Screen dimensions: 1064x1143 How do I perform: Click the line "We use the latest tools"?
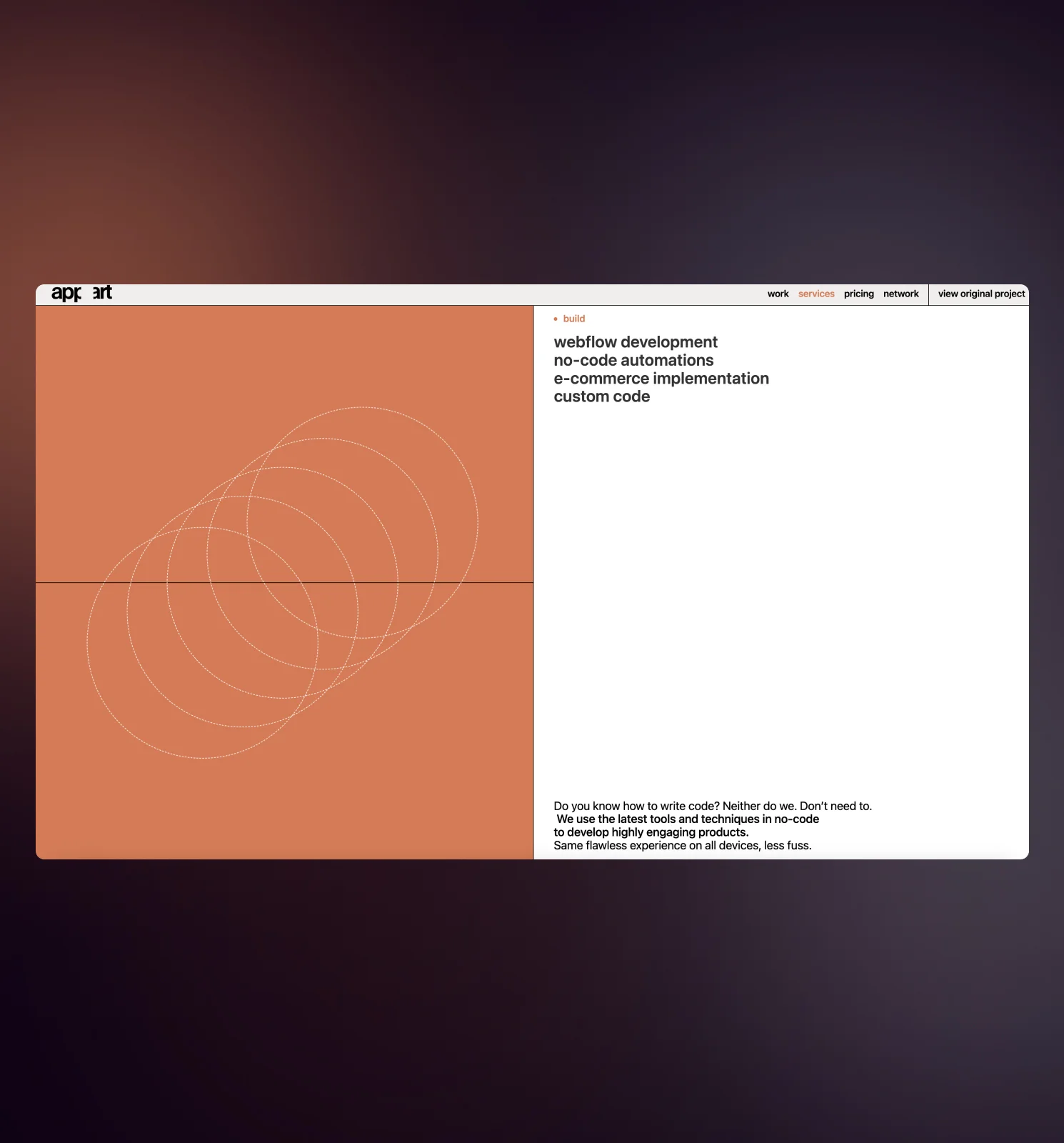coord(687,819)
